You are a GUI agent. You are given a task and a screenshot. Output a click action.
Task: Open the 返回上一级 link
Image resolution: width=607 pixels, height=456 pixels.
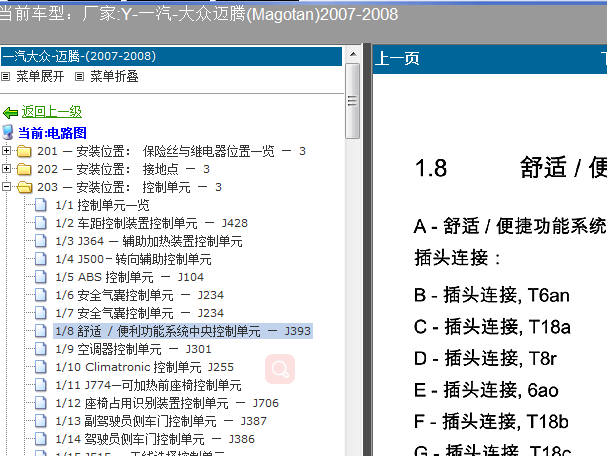point(51,112)
